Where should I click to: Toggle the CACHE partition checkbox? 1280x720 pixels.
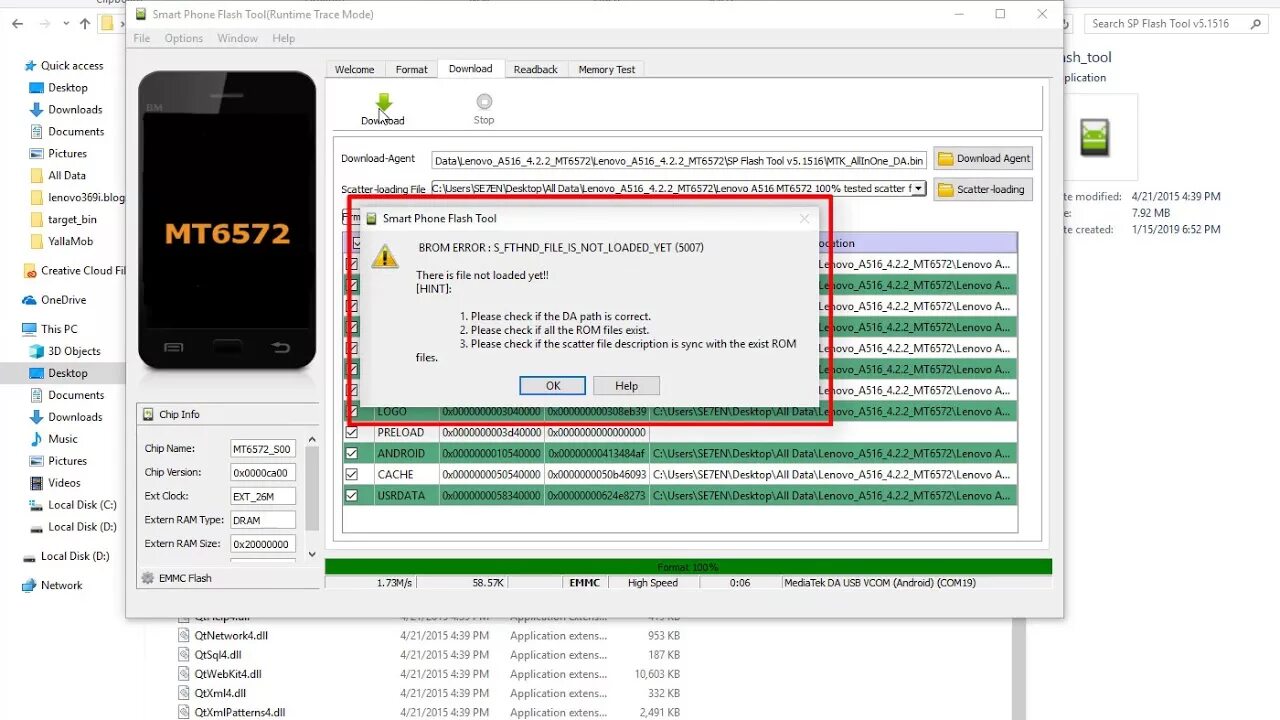[352, 474]
